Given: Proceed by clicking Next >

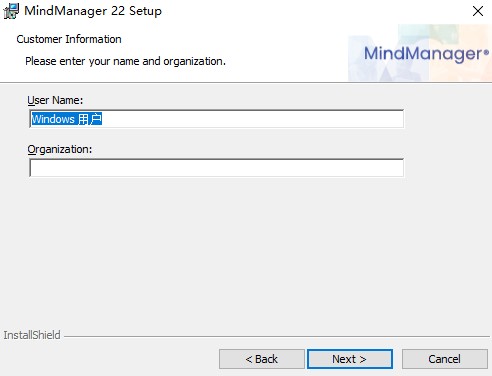Looking at the screenshot, I should point(350,359).
